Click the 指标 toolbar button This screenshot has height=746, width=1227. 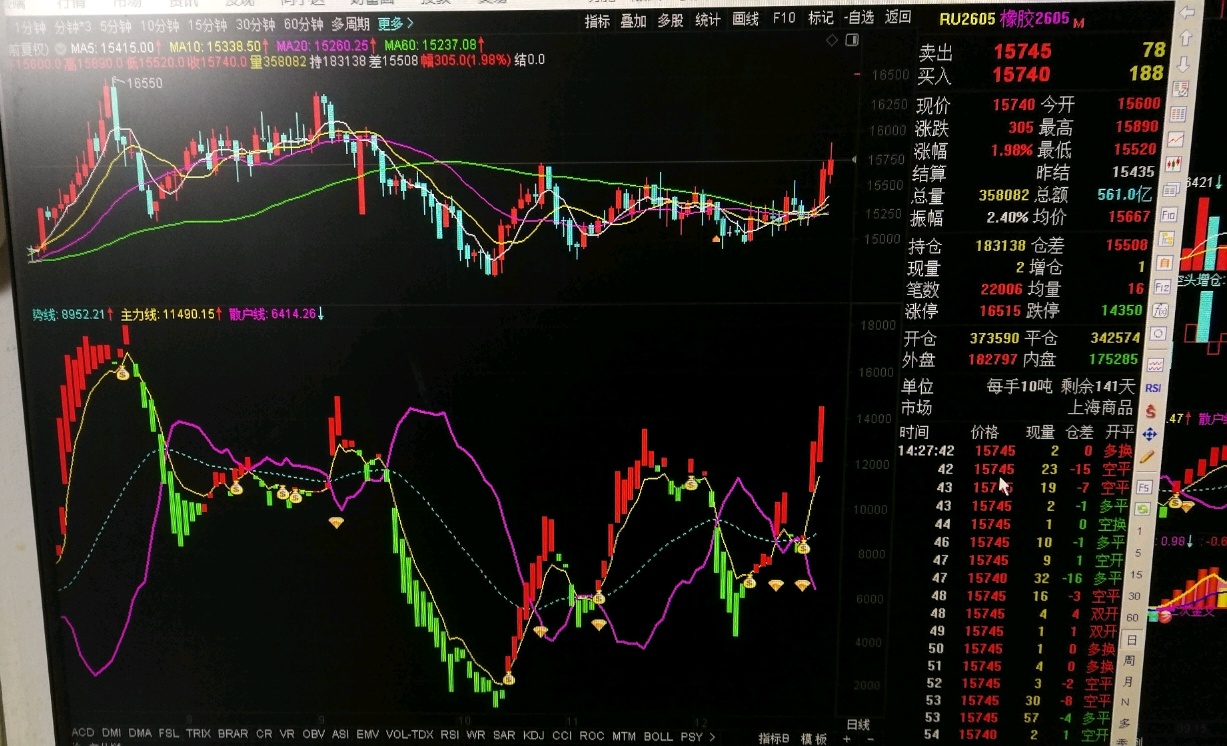point(597,21)
